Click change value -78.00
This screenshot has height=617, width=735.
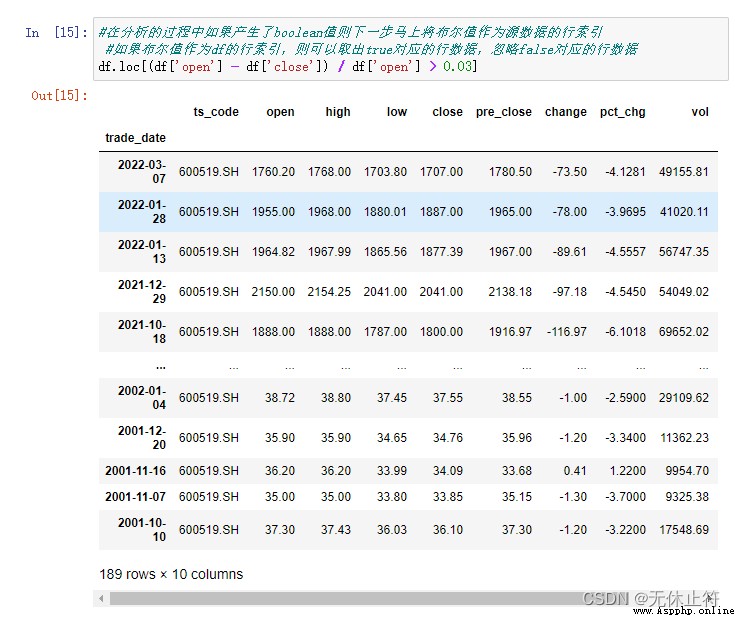pyautogui.click(x=570, y=211)
